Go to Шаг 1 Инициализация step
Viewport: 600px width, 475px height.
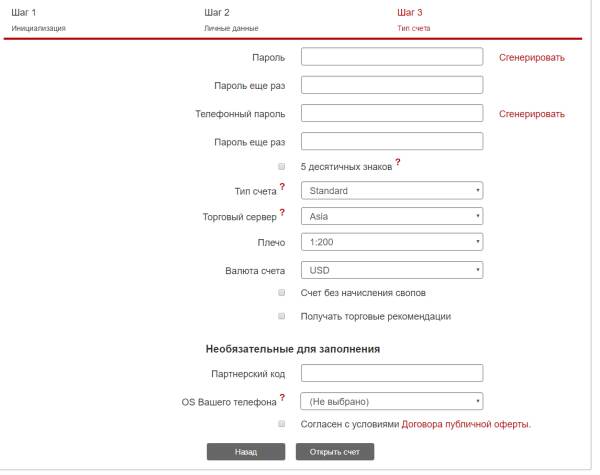click(38, 19)
